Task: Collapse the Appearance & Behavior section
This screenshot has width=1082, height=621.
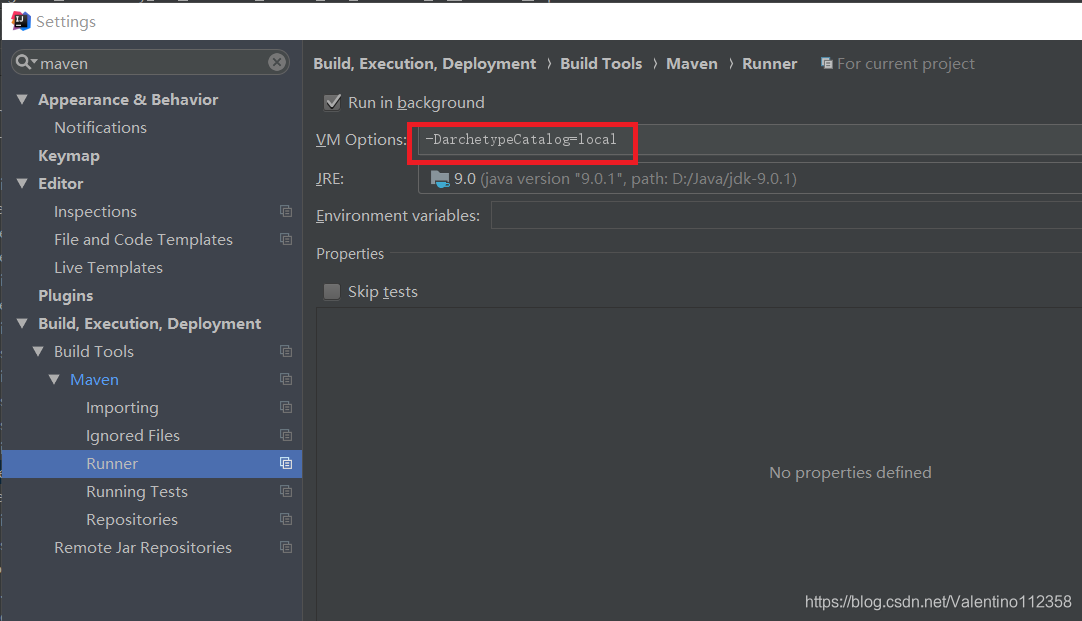Action: click(x=22, y=99)
